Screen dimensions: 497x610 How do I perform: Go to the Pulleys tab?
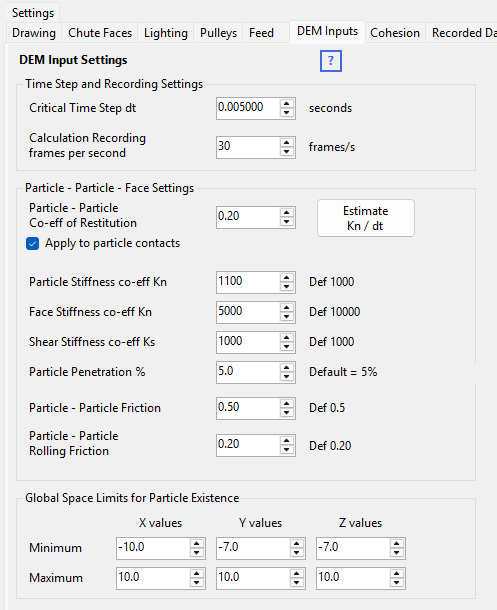click(x=218, y=33)
